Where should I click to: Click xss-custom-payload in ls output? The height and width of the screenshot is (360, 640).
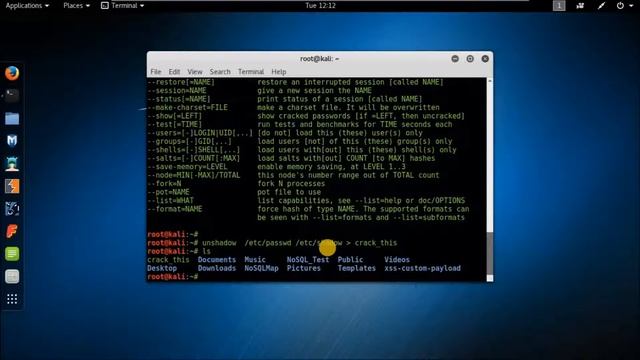pyautogui.click(x=422, y=268)
